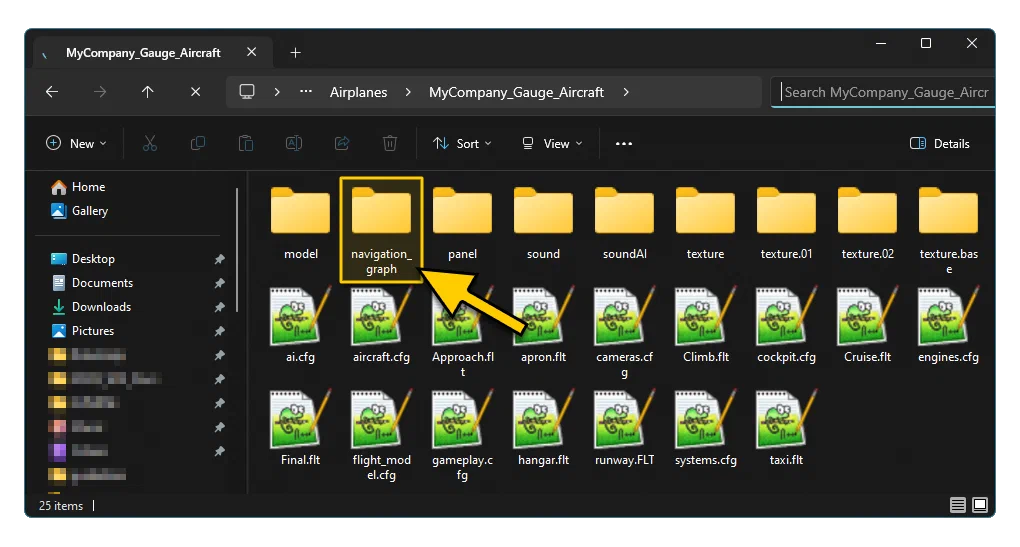The width and height of the screenshot is (1020, 547).
Task: Show hidden breadcrumb path ellipsis
Action: pos(306,92)
